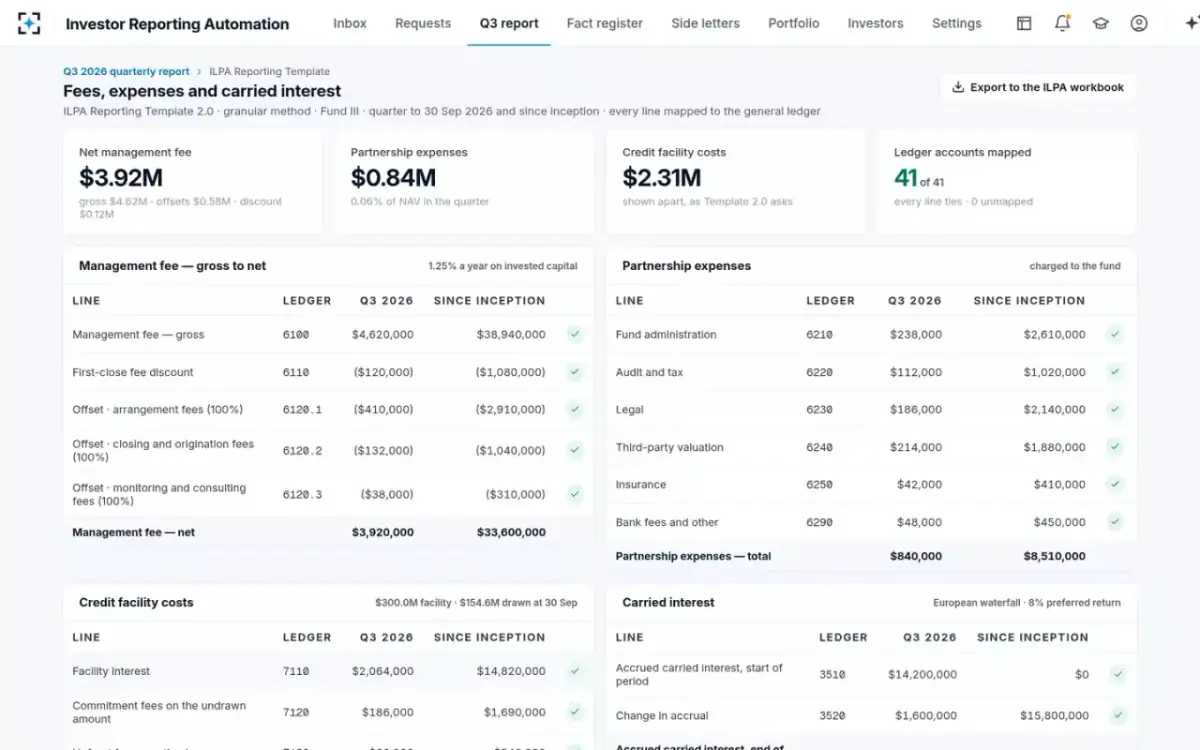Open the layout panel icon in header
This screenshot has width=1200, height=750.
(1024, 23)
